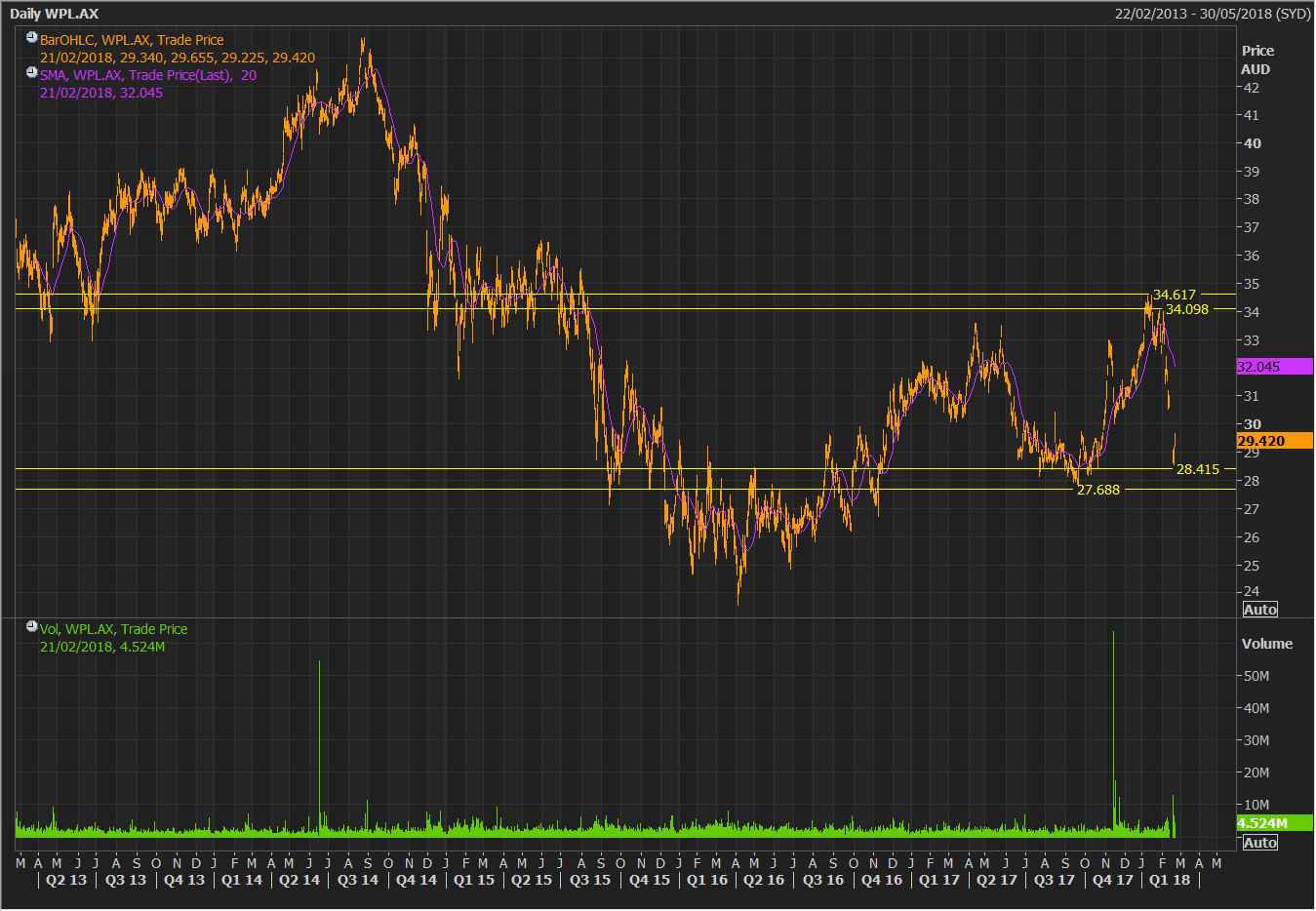Click the magenta 32.045 SMA value tag
Screen dimensions: 1316x911
(x=1274, y=367)
